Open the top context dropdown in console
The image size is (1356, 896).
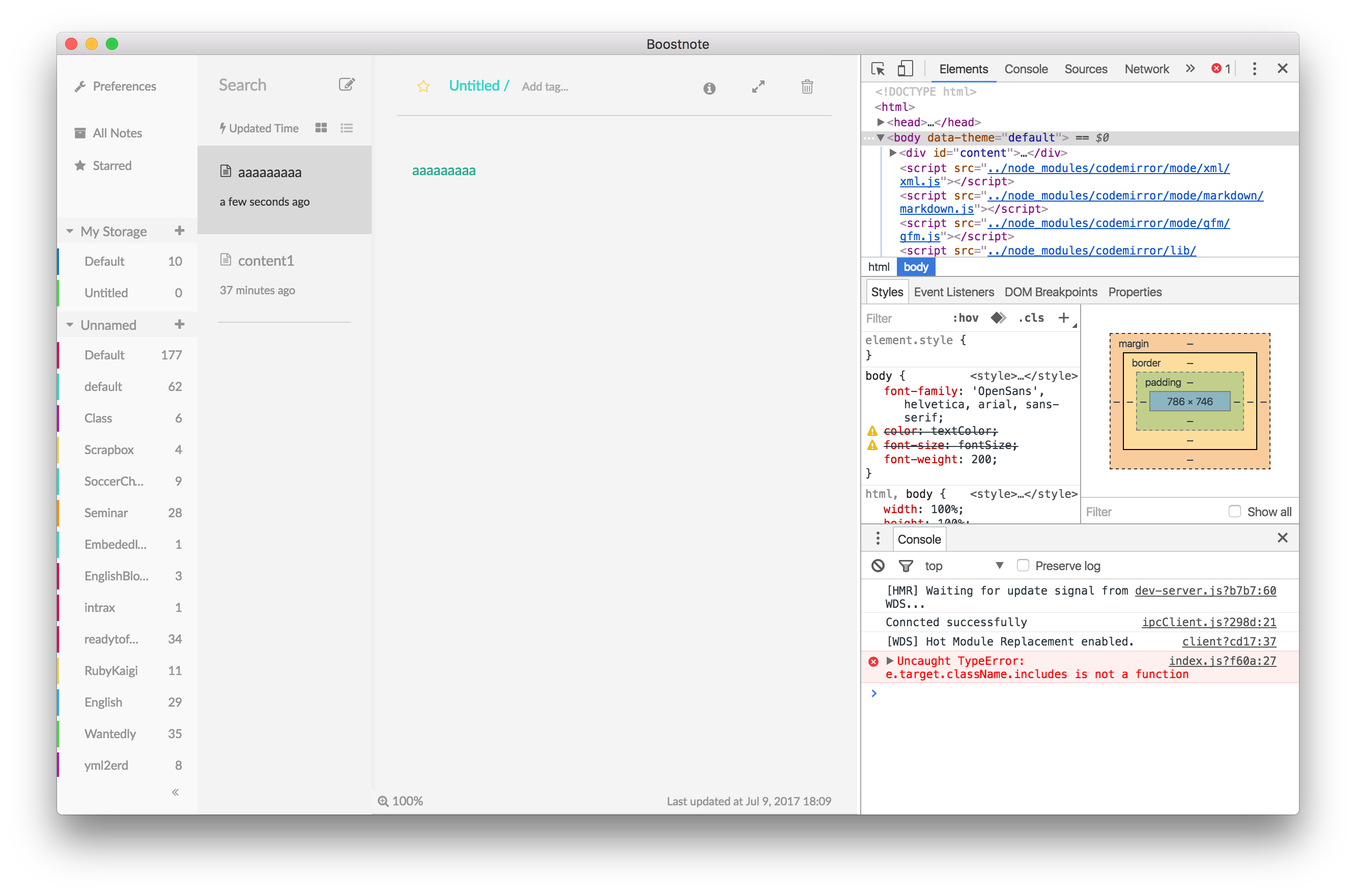pos(964,566)
